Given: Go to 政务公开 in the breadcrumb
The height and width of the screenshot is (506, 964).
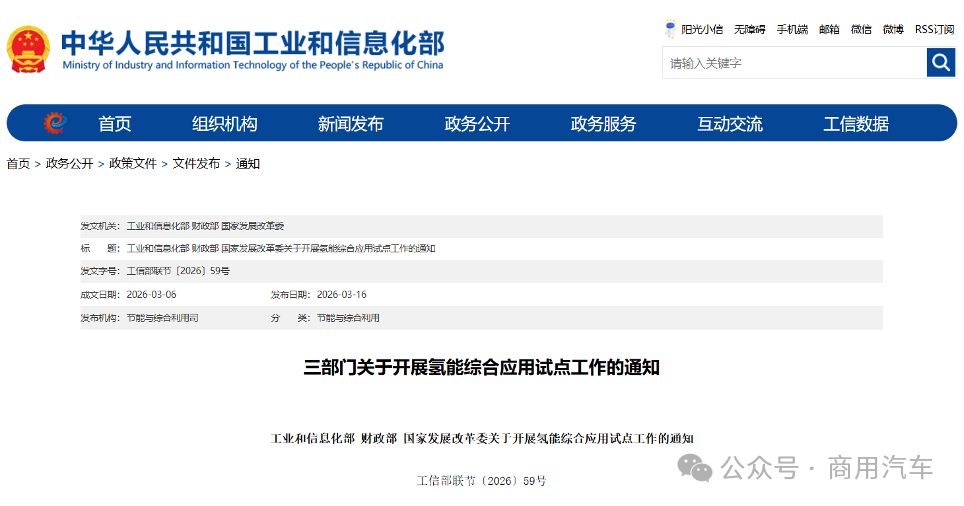Looking at the screenshot, I should click(x=69, y=164).
